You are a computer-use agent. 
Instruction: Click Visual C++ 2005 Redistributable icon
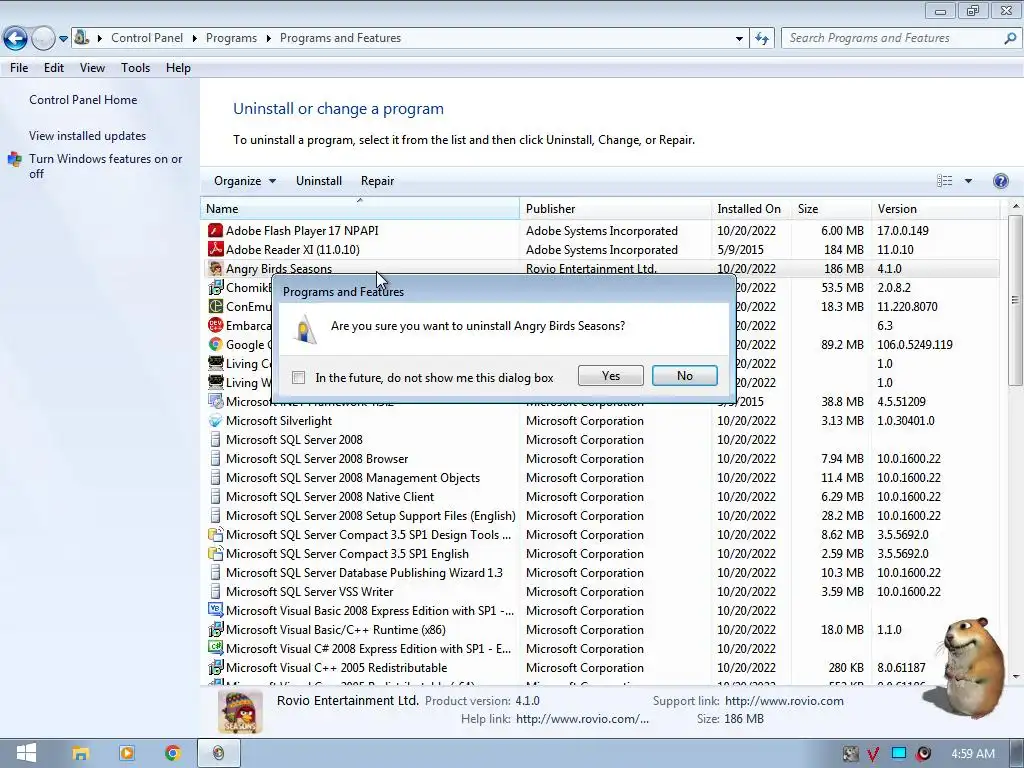(x=215, y=667)
